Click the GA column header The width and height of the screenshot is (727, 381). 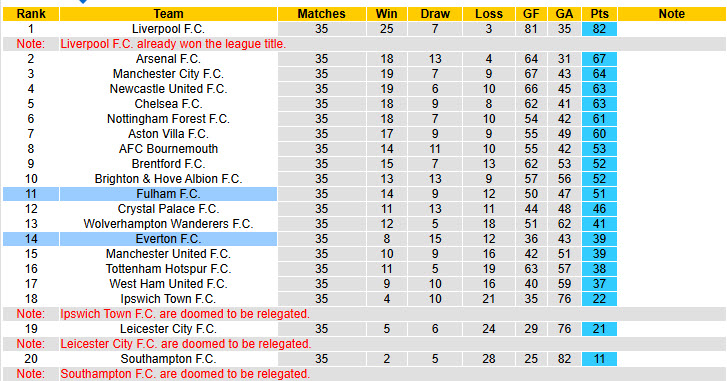click(x=564, y=14)
